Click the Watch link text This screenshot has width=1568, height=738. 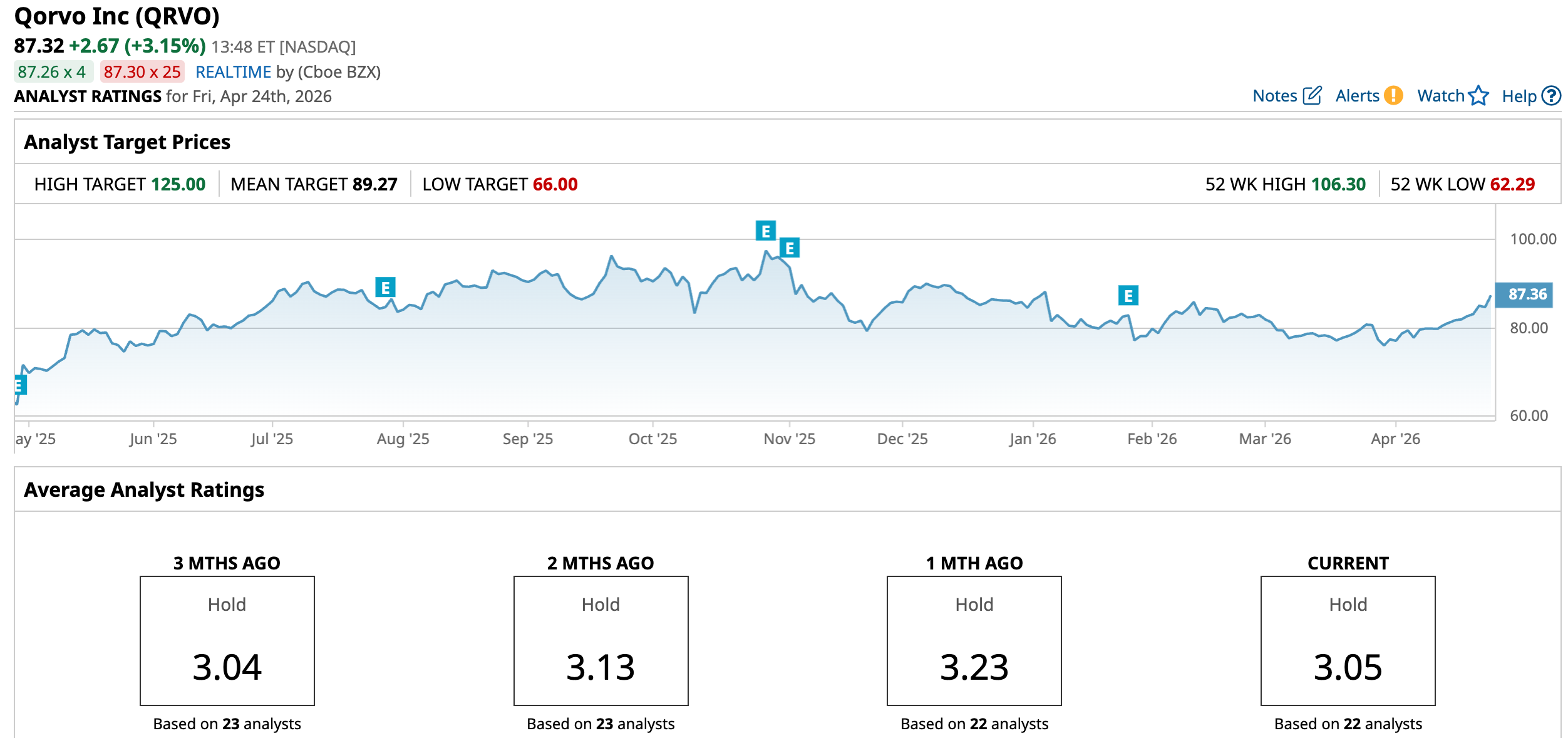[x=1440, y=96]
